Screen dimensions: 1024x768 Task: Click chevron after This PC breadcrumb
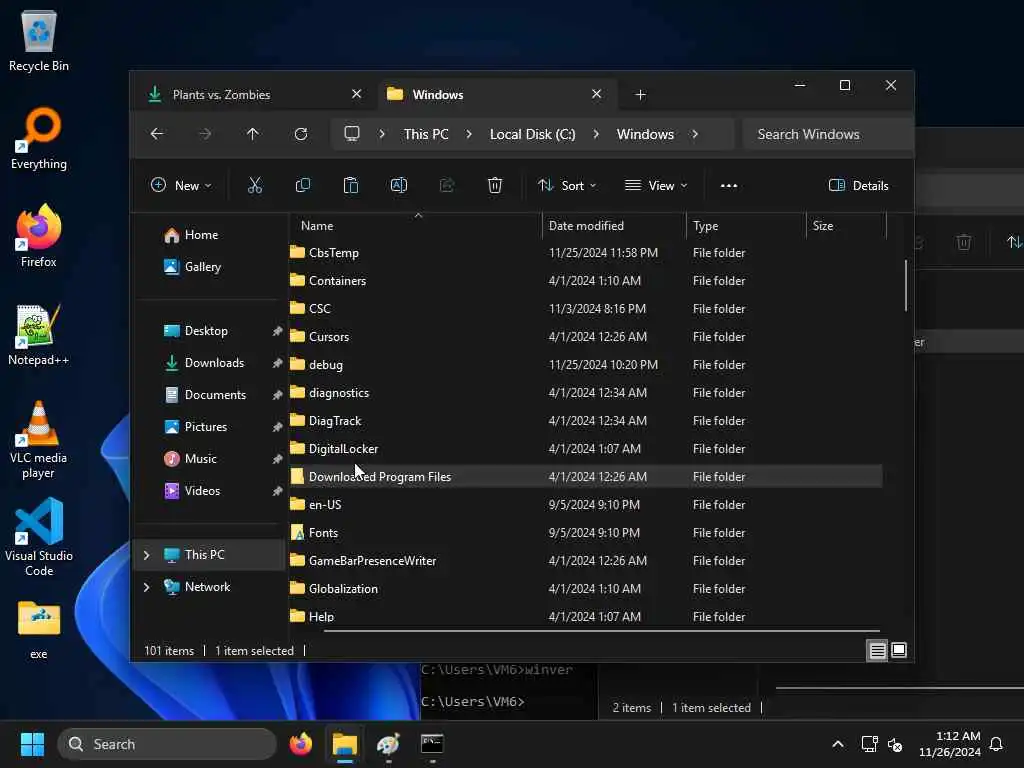469,134
